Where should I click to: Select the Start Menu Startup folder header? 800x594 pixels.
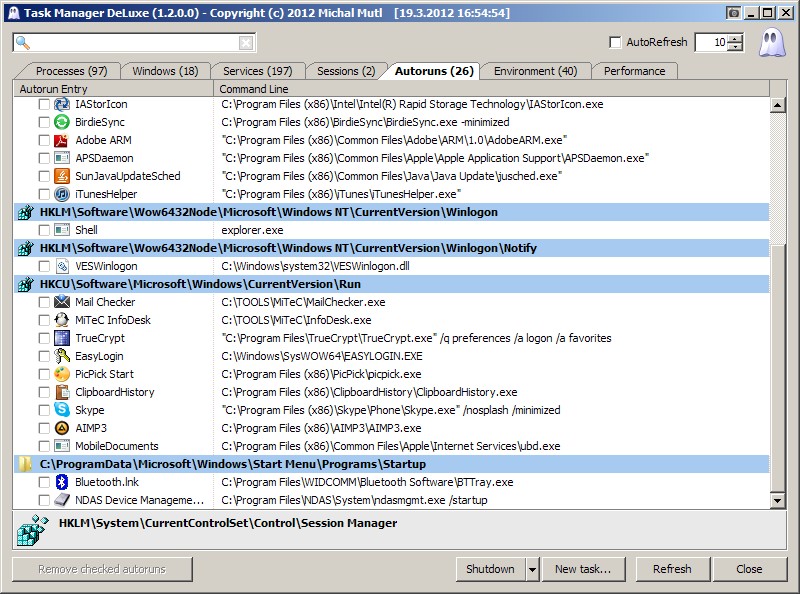(x=391, y=464)
